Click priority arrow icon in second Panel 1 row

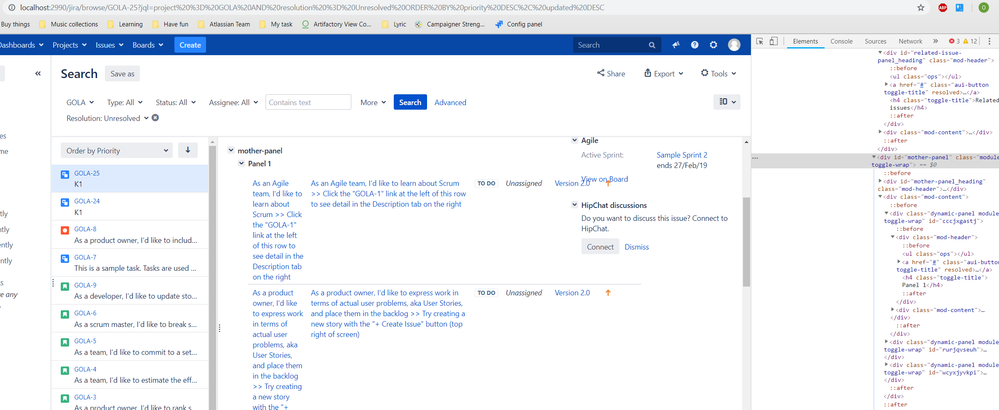[608, 293]
